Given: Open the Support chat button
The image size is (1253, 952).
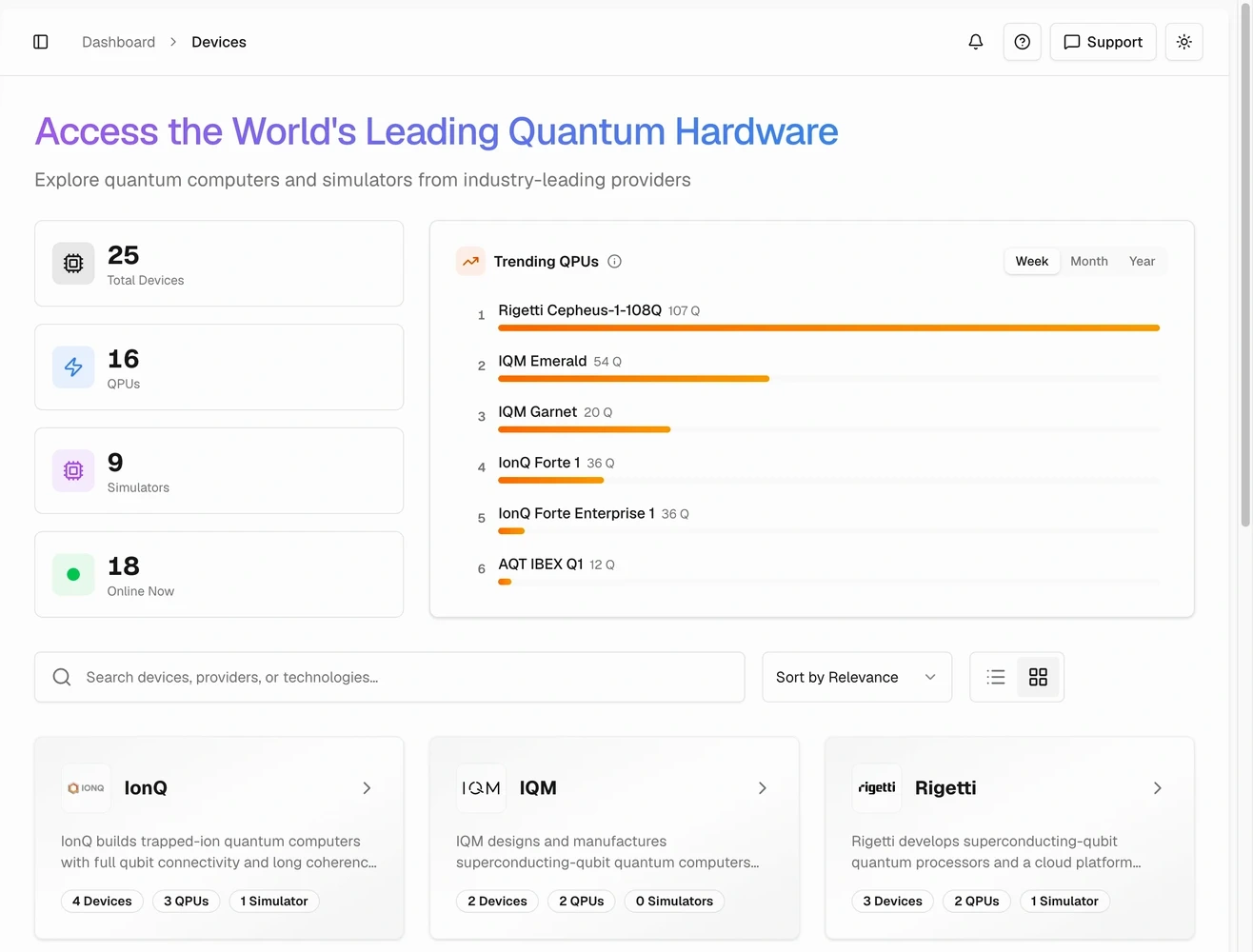Looking at the screenshot, I should click(1103, 42).
